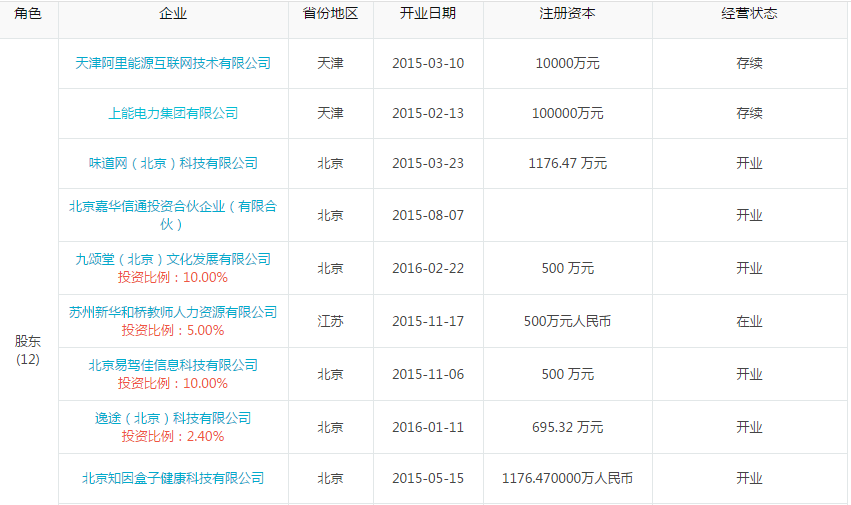Screen dimensions: 851x505
Task: Open 北京嘉华信通投资合伙企业 link
Action: tap(173, 215)
